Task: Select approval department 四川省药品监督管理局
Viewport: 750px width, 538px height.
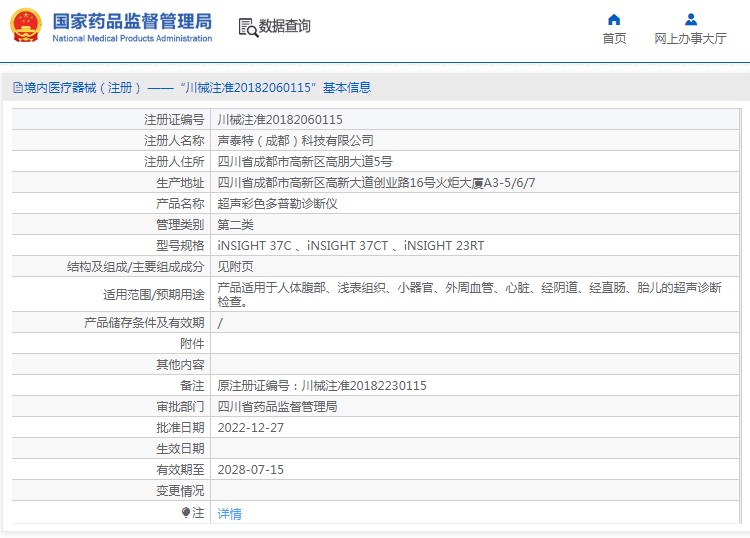Action: pos(277,406)
